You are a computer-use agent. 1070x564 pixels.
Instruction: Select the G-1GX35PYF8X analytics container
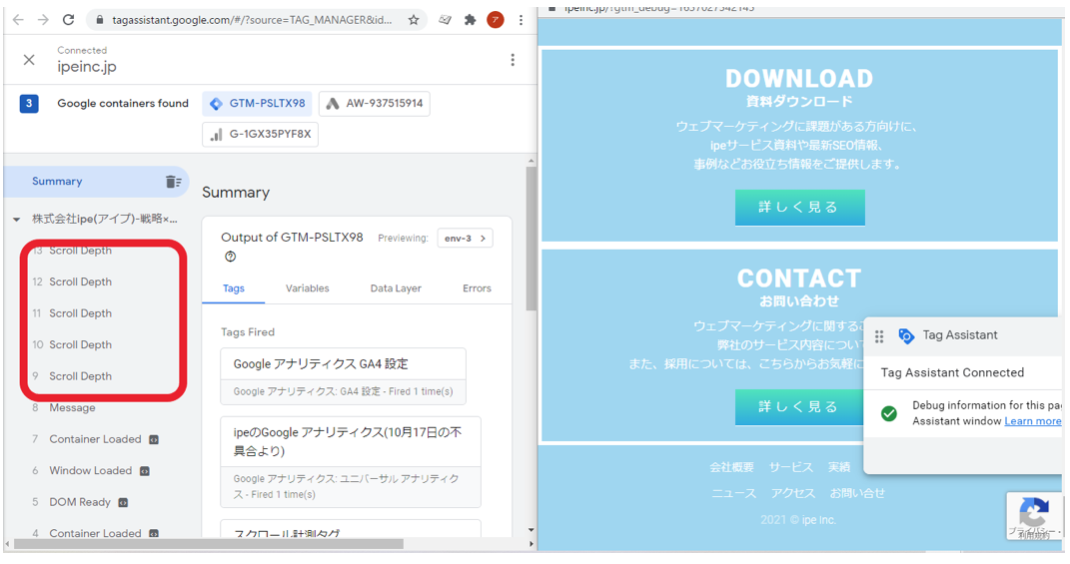[260, 134]
